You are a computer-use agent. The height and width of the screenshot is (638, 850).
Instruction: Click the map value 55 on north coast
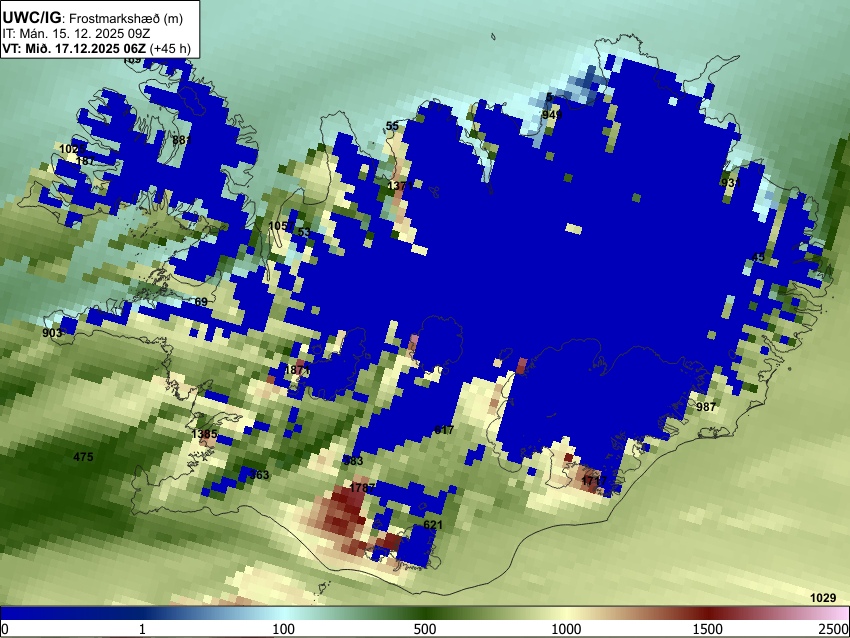(x=392, y=126)
